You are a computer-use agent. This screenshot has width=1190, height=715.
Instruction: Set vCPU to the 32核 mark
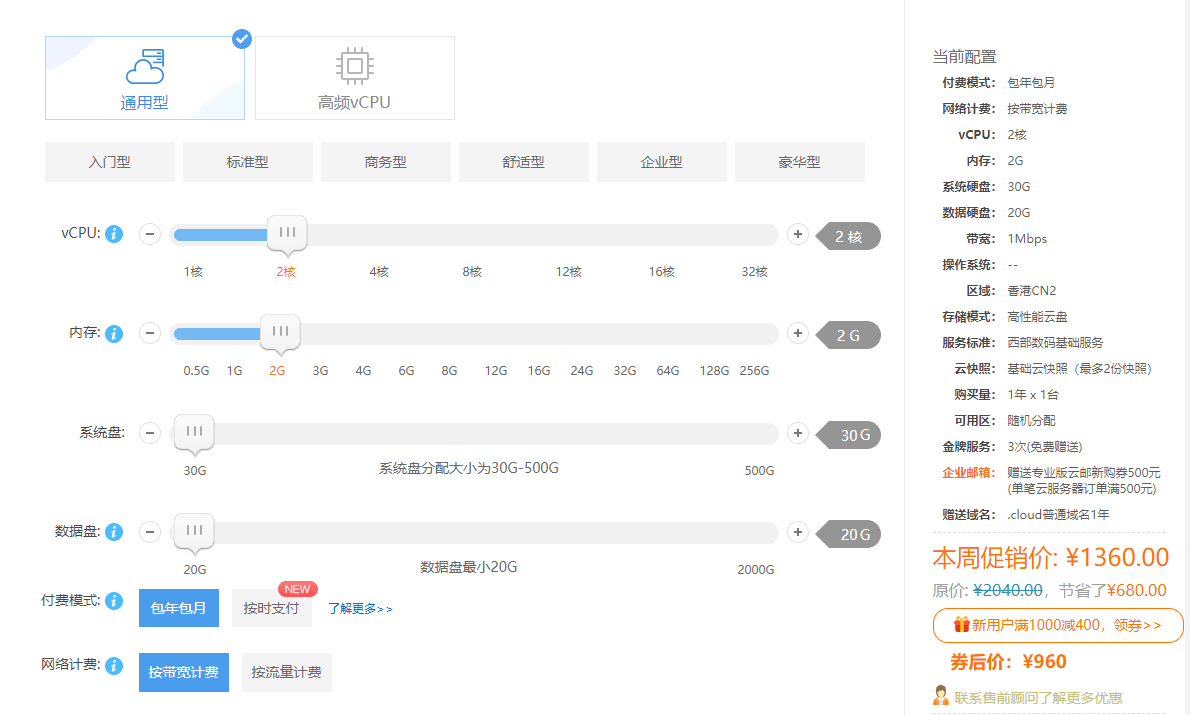coord(754,272)
